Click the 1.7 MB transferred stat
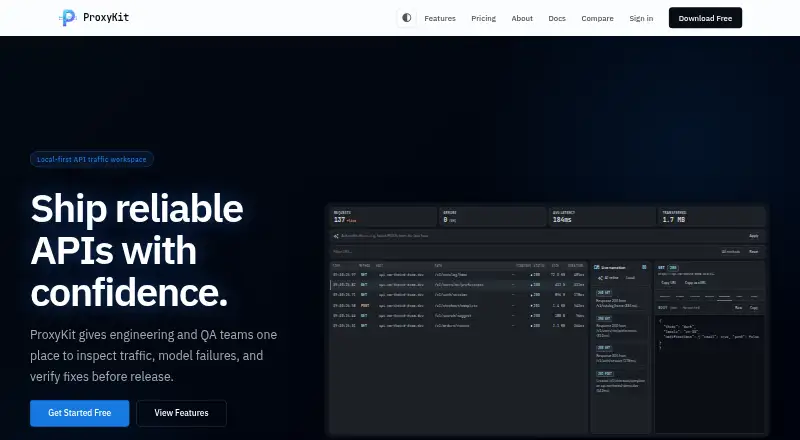Viewport: 800px width, 440px height. click(x=712, y=216)
